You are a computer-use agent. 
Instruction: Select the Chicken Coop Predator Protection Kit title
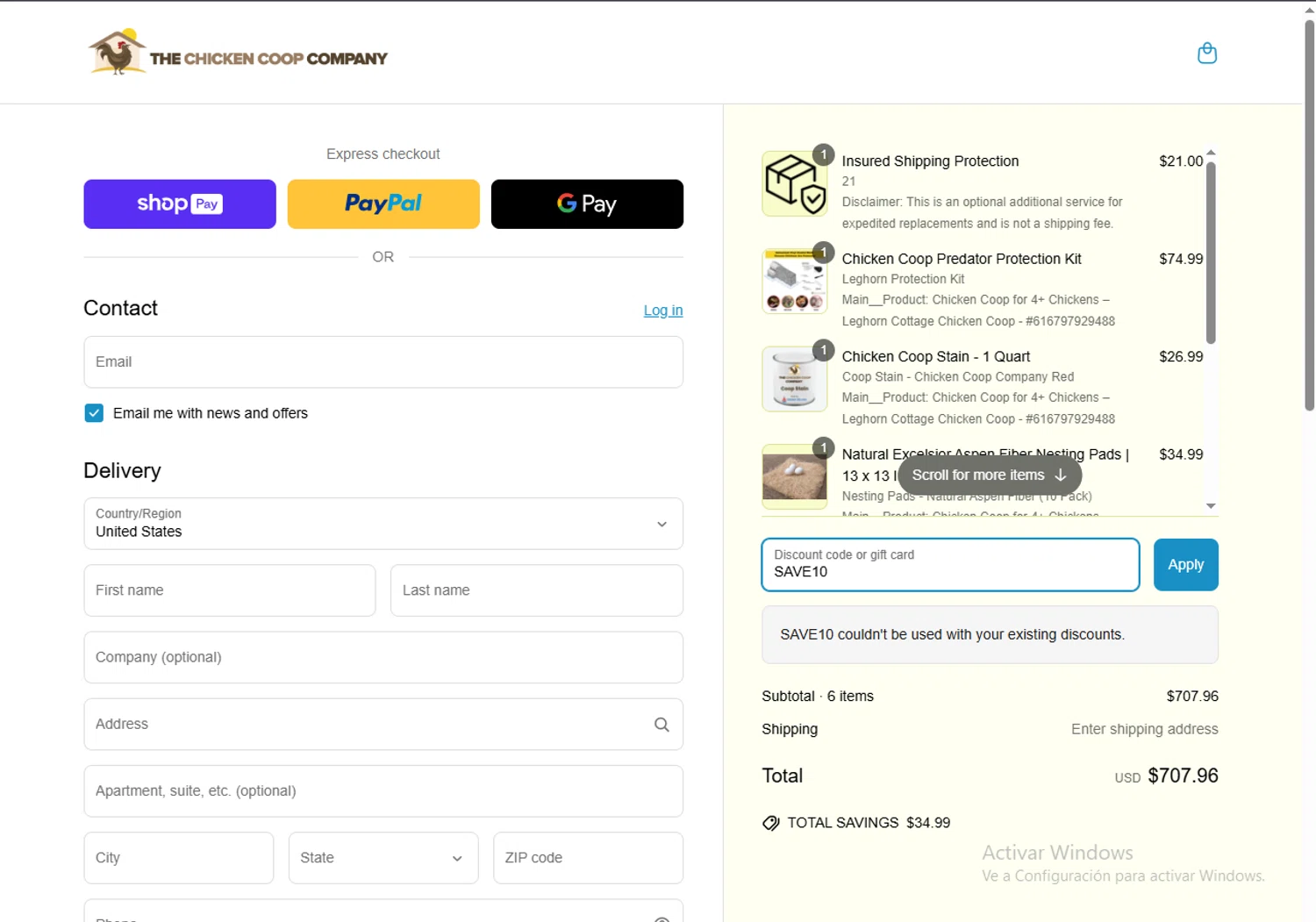(962, 259)
